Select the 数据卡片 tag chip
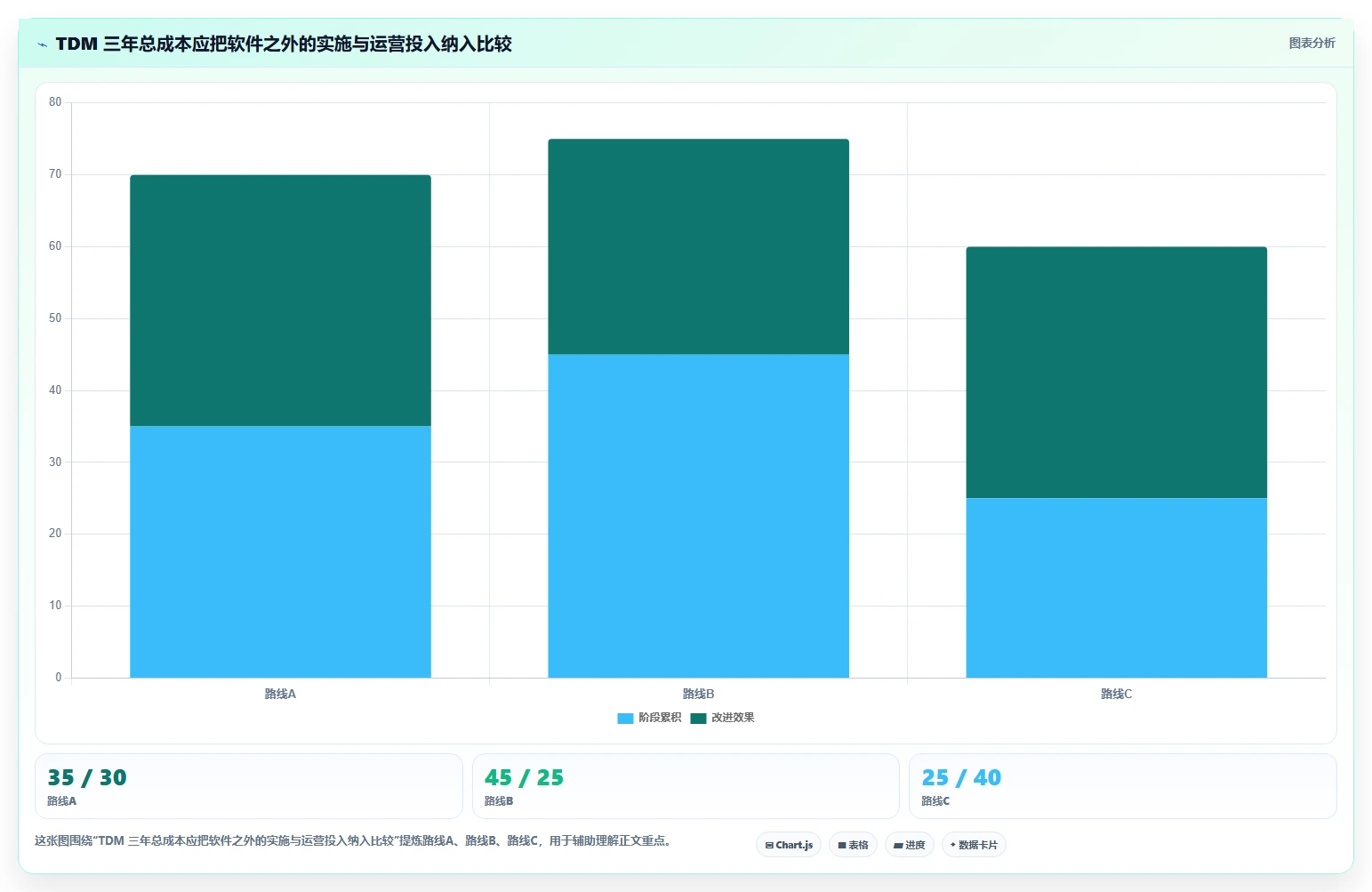The height and width of the screenshot is (892, 1372). pyautogui.click(x=974, y=845)
